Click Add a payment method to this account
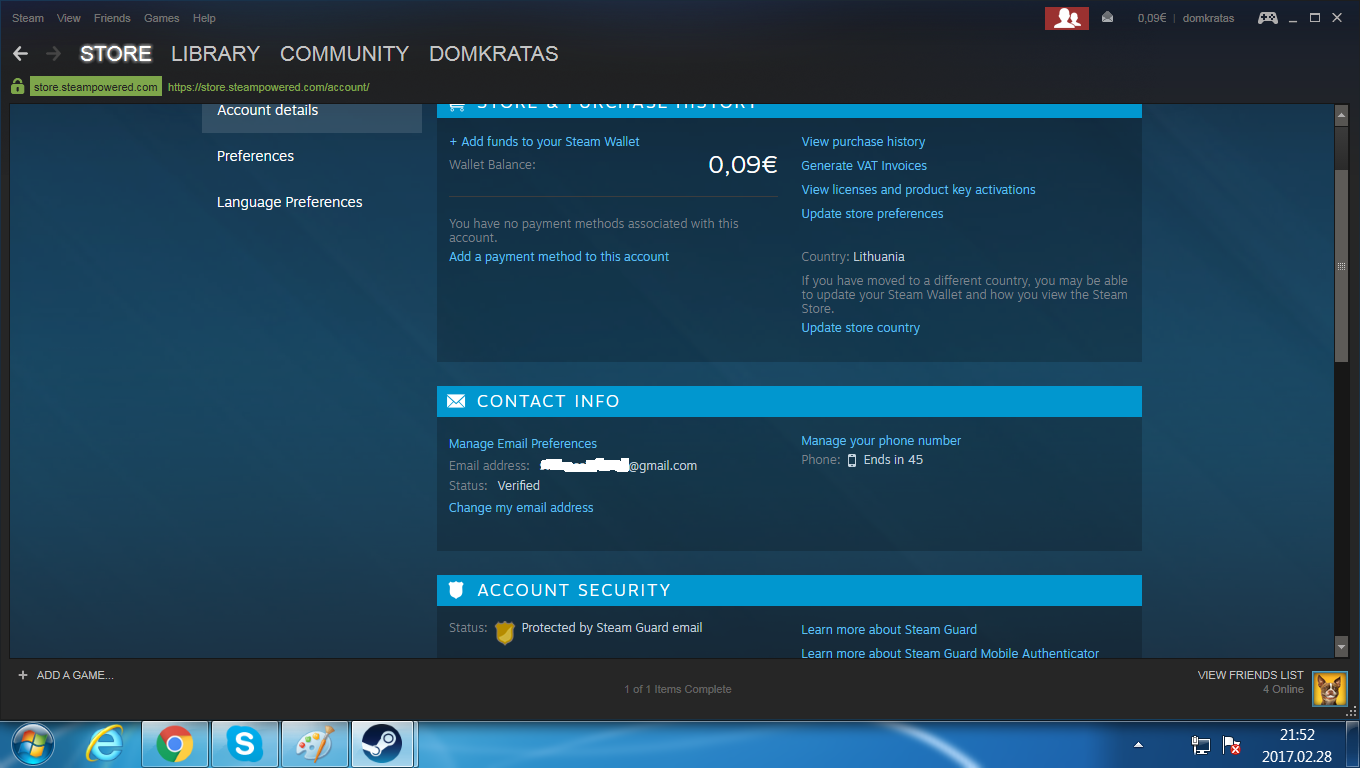Viewport: 1360px width, 768px height. (x=559, y=257)
